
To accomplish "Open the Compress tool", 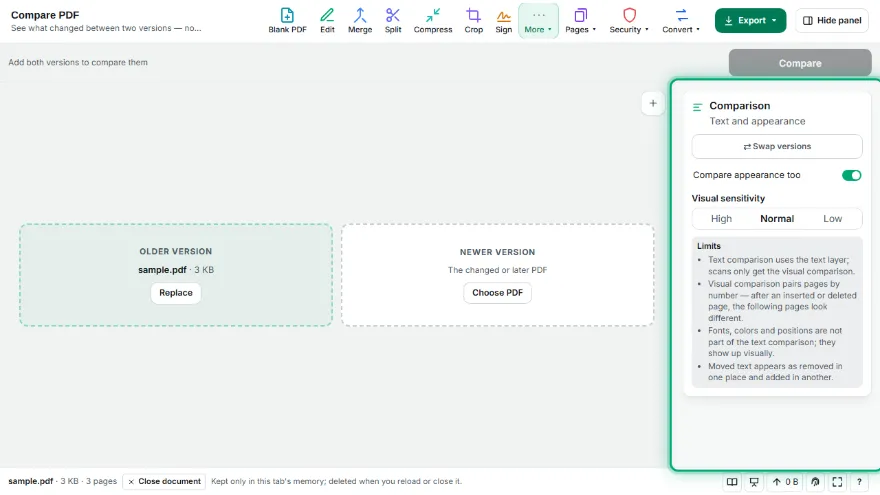I will (433, 21).
